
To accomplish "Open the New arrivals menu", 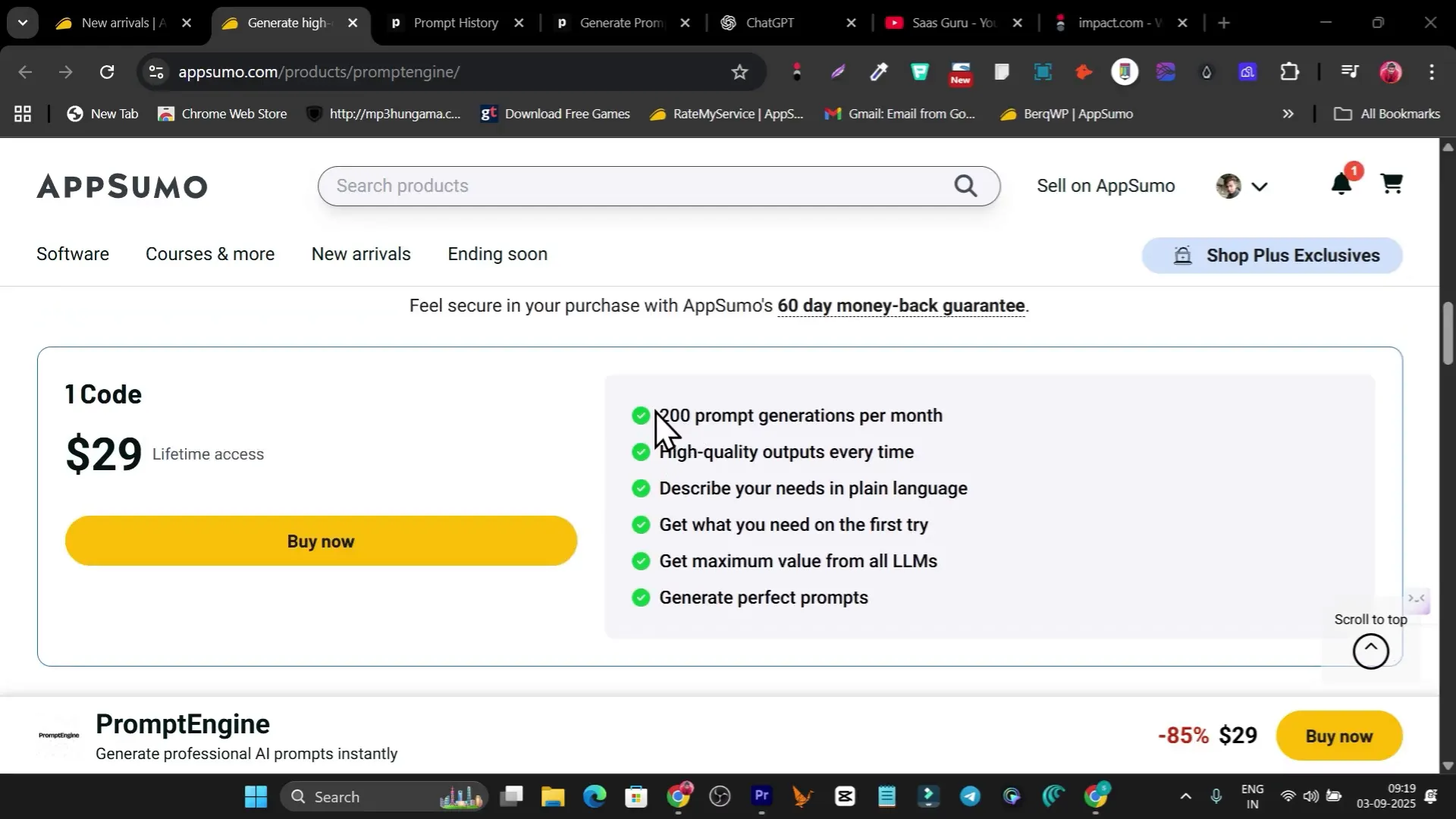I will [x=361, y=254].
